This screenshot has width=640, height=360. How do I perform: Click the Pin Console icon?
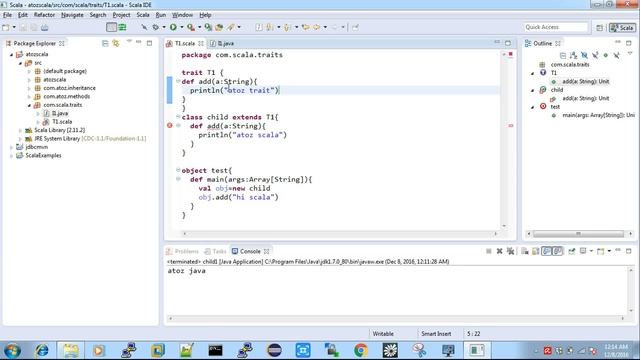[571, 251]
